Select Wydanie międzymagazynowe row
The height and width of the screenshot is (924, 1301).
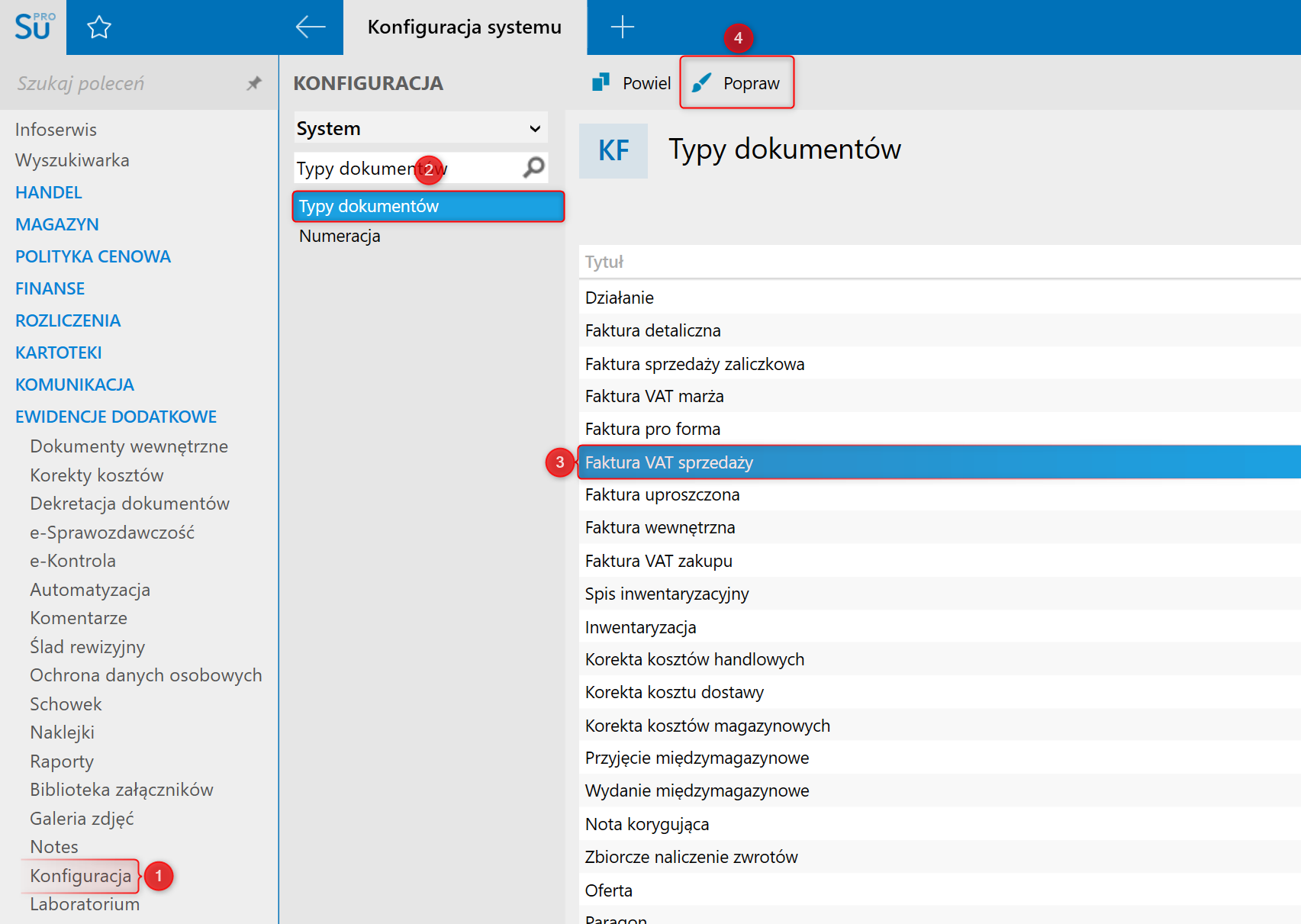[x=940, y=790]
